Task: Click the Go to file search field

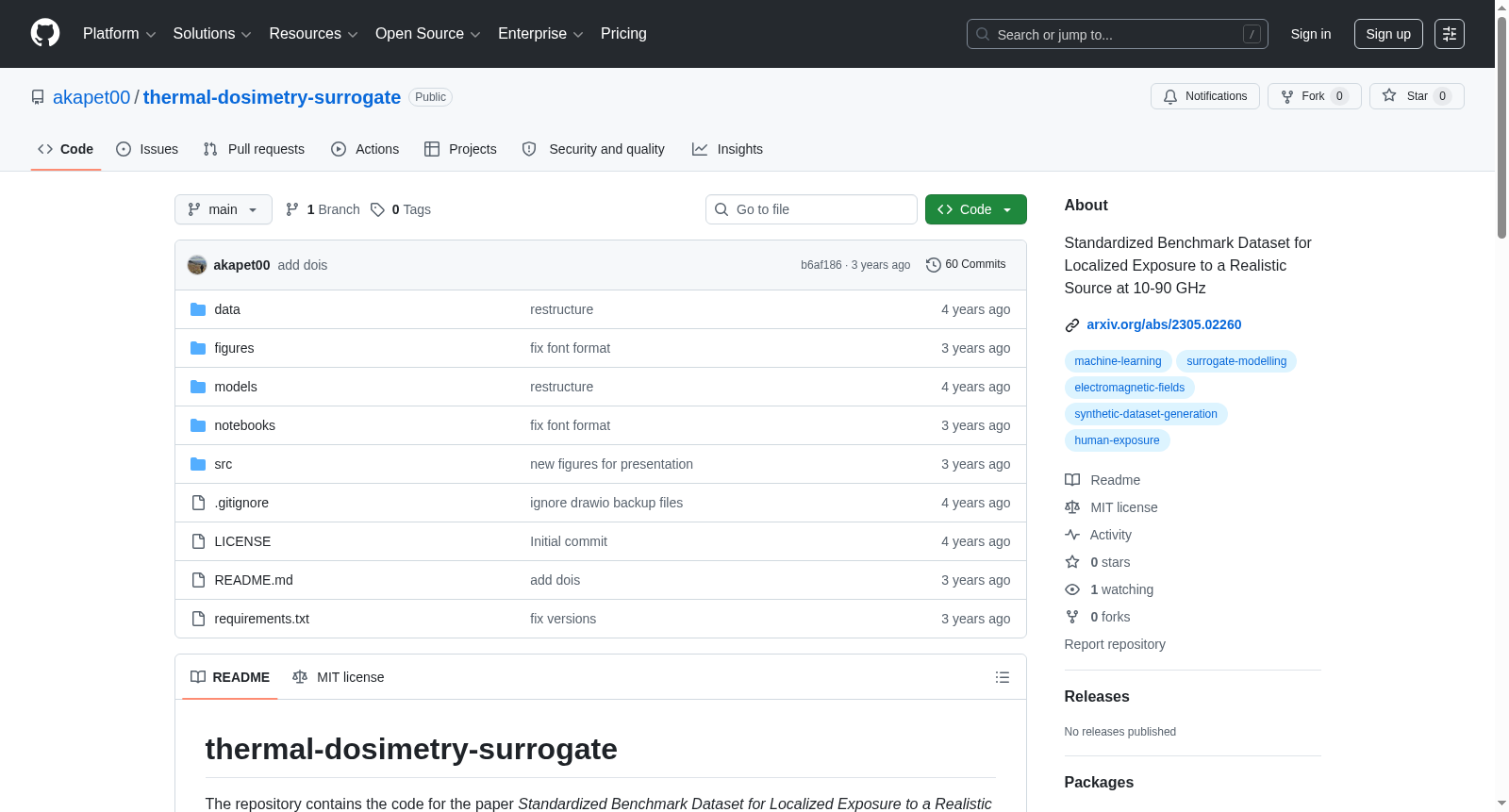Action: (x=811, y=209)
